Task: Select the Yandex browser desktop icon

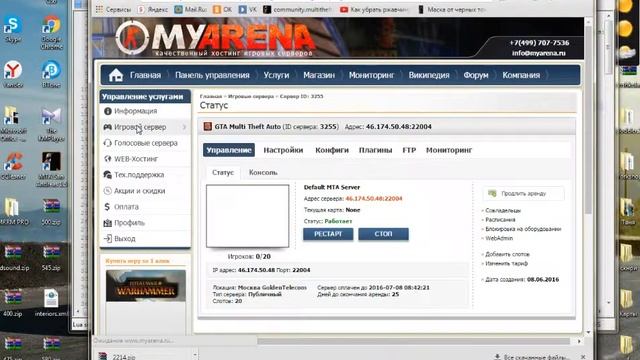Action: 13,74
